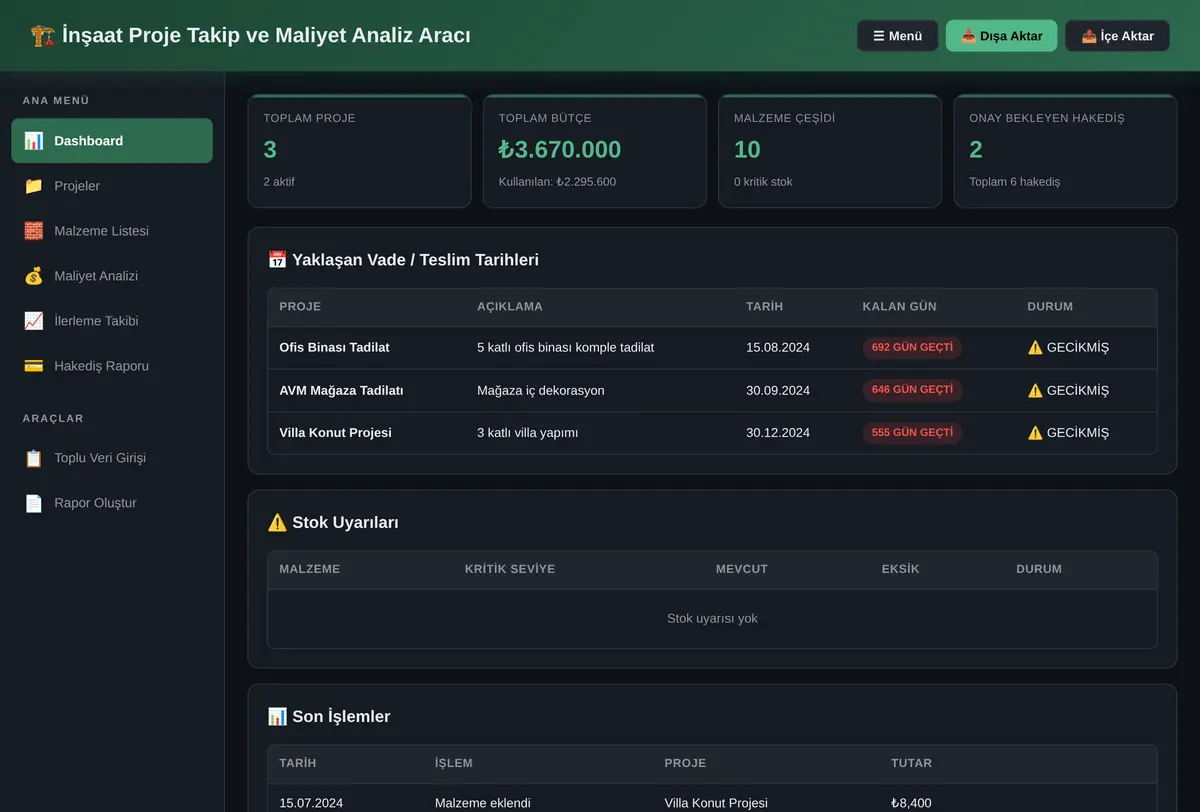
Task: Click the İçe Aktar button
Action: (x=1117, y=36)
